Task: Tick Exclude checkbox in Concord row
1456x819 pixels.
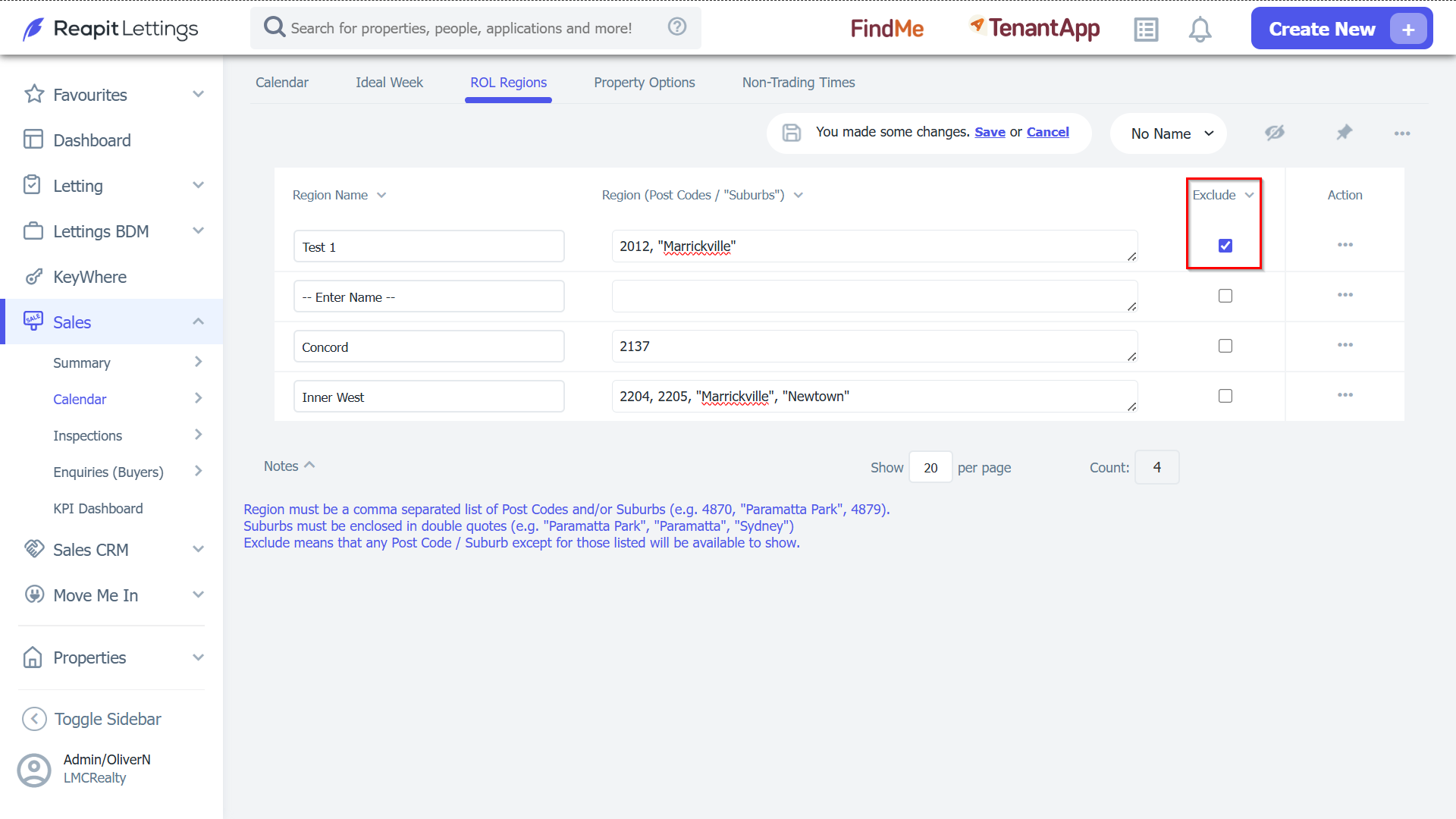Action: [1225, 346]
